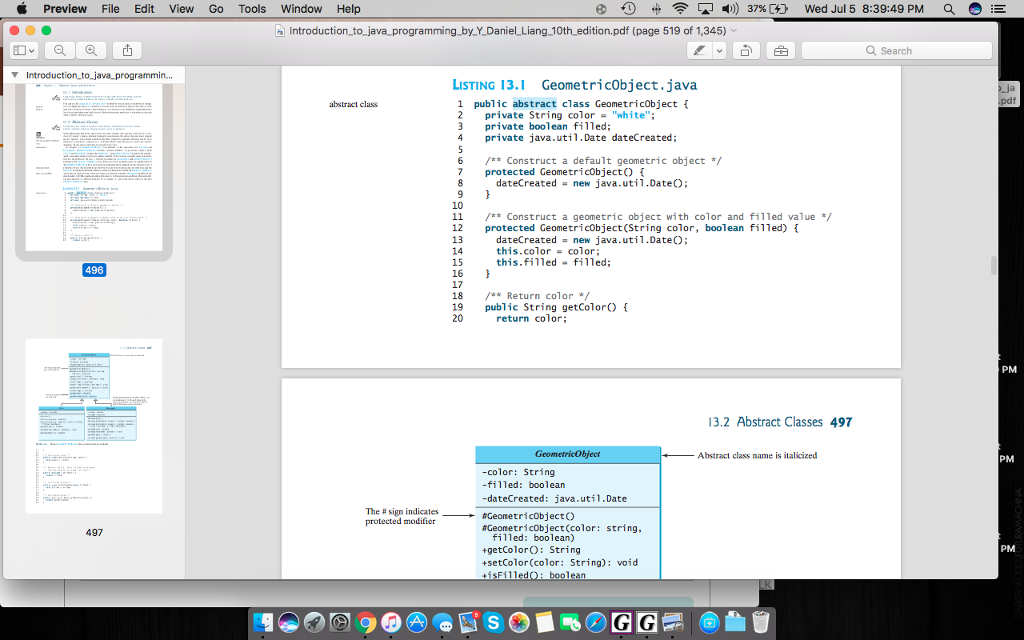Open the Go menu
This screenshot has height=640, width=1024.
[x=214, y=9]
